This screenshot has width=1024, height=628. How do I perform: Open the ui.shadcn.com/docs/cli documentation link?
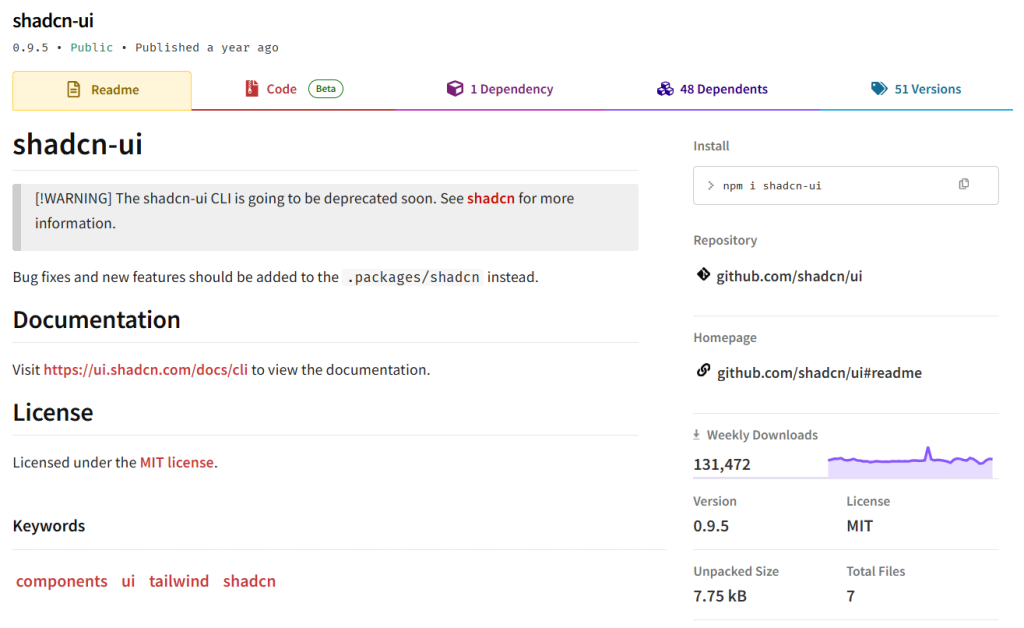146,369
